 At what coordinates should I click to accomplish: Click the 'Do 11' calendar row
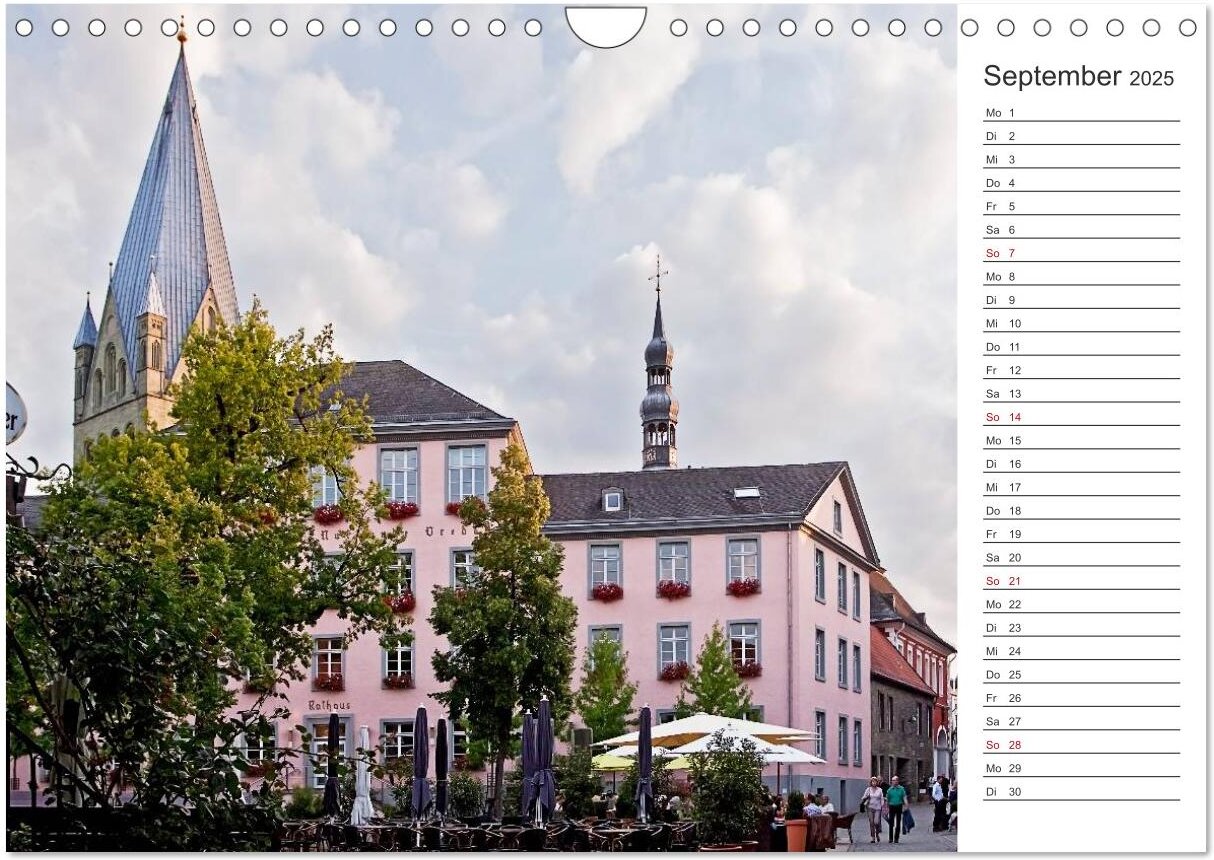[1081, 347]
